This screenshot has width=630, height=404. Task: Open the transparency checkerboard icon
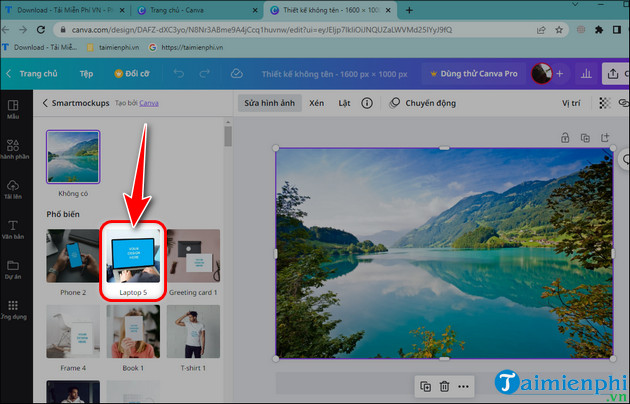coord(605,103)
